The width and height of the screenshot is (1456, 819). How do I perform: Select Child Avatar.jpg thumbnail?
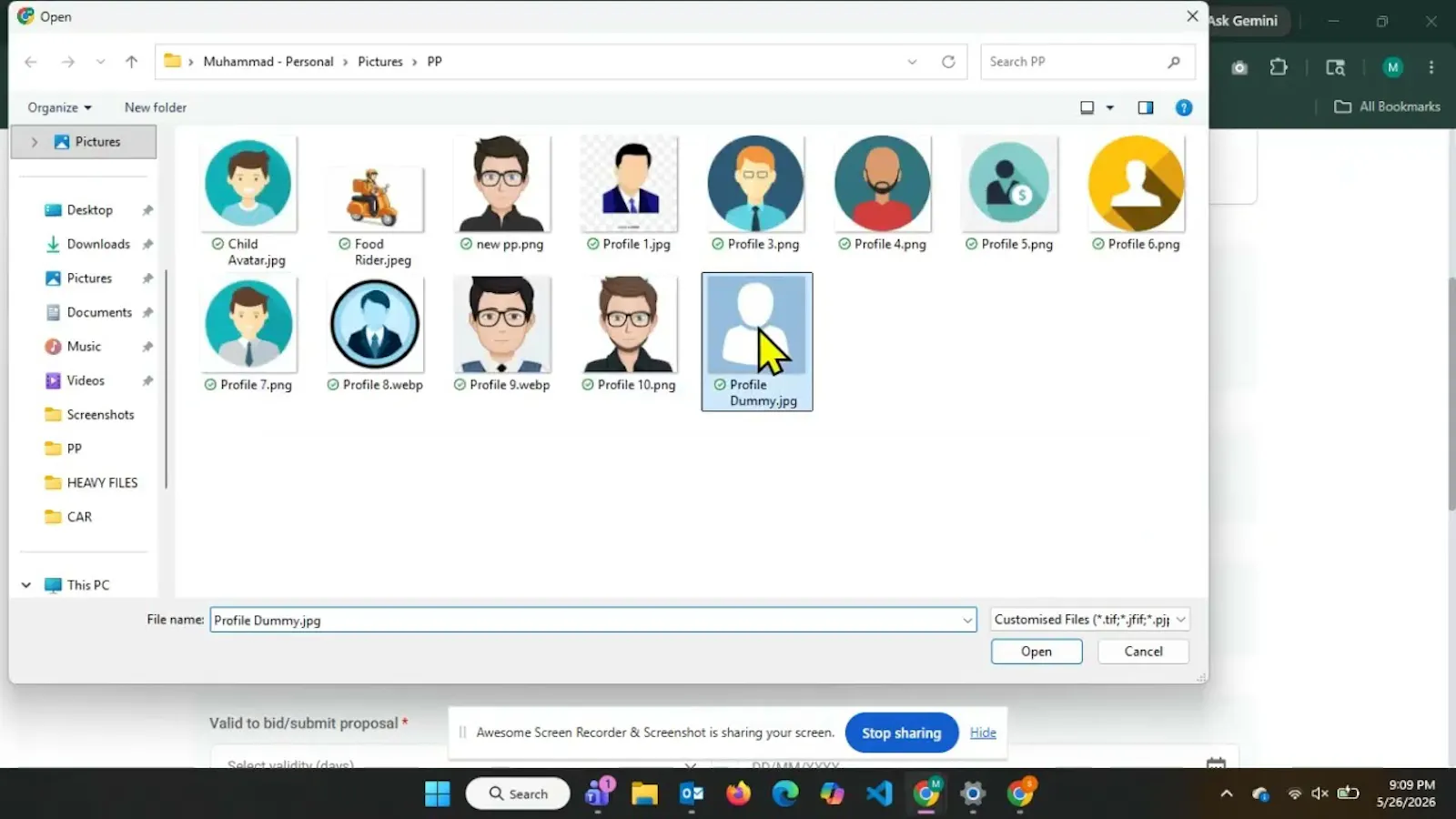[x=248, y=184]
